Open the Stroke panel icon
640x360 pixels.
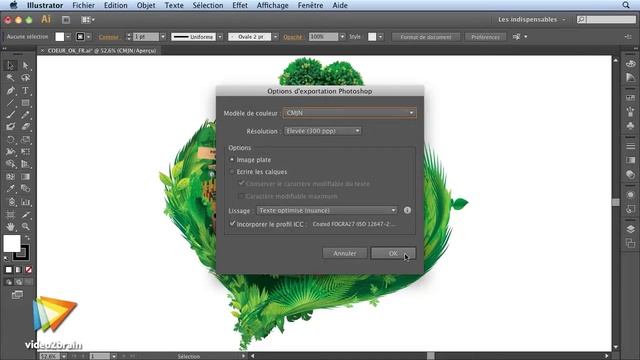(x=630, y=146)
